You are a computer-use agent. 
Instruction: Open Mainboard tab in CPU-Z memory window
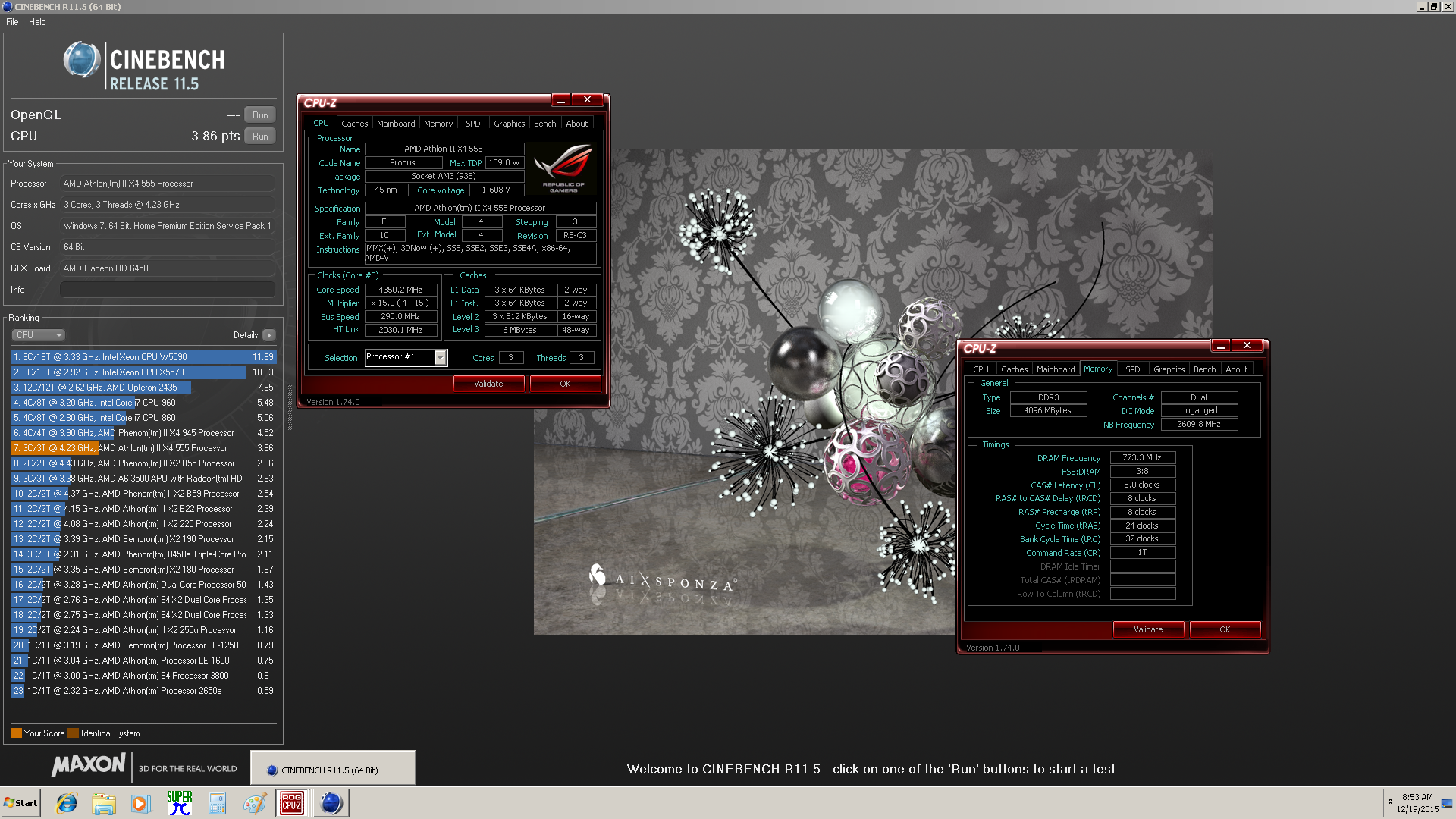1056,369
